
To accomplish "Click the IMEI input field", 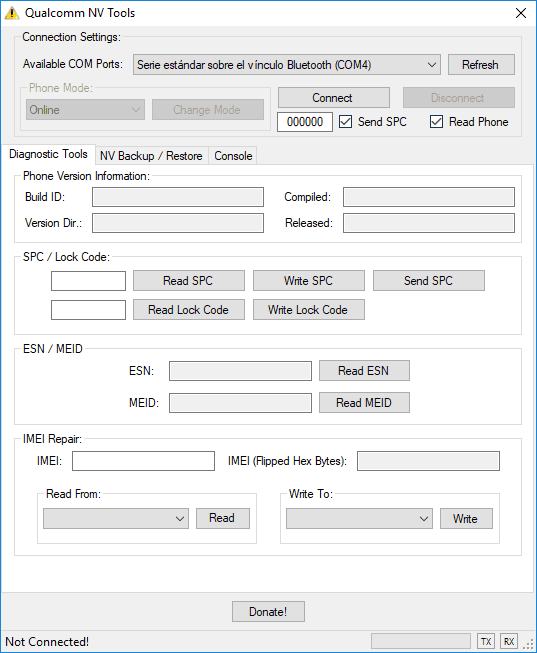I will click(143, 461).
